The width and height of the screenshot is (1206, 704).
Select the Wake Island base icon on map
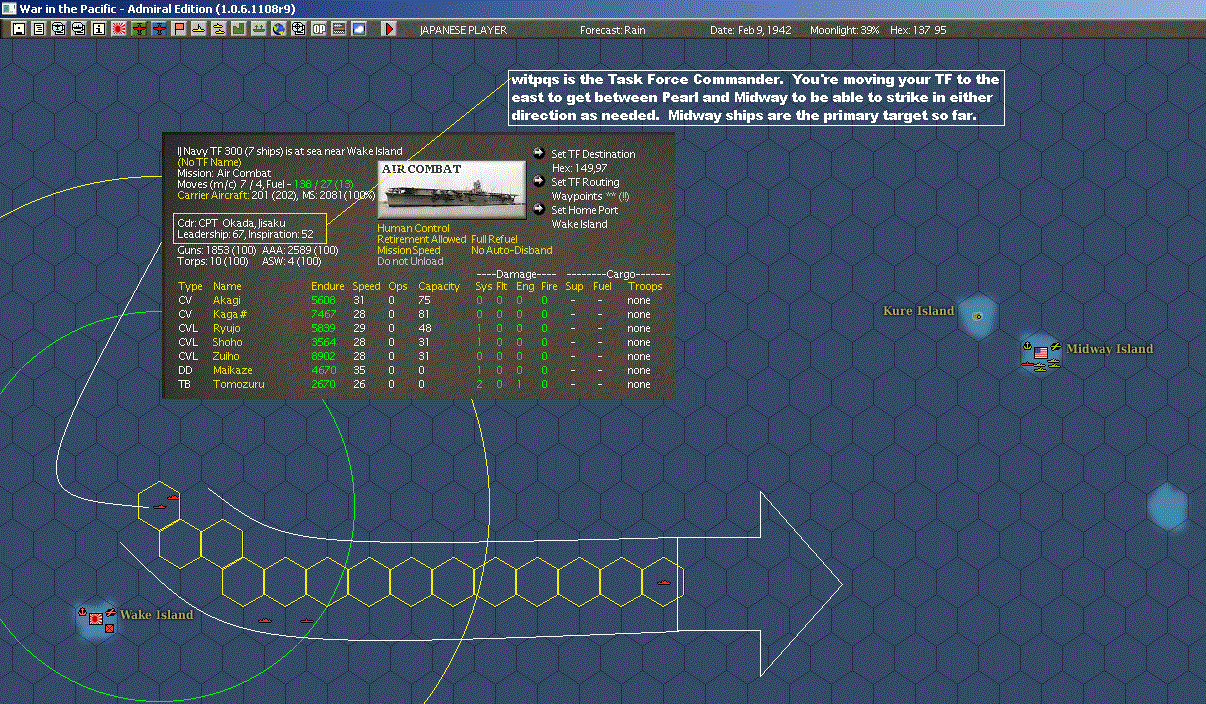click(96, 620)
